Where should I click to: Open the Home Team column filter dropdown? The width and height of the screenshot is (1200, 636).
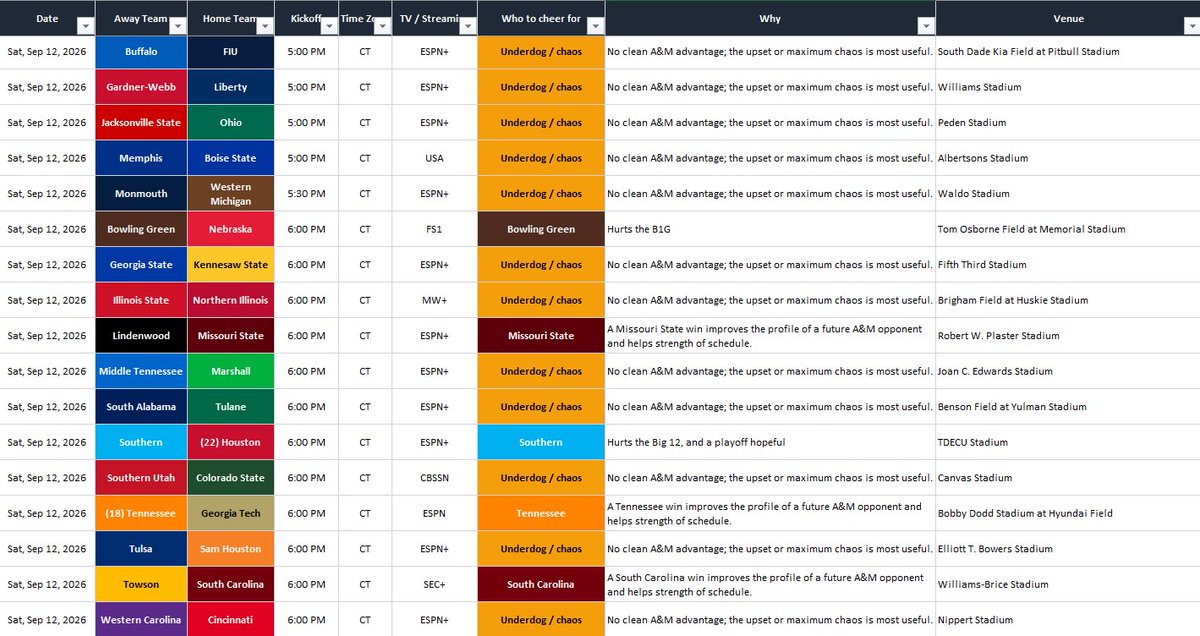tap(265, 25)
